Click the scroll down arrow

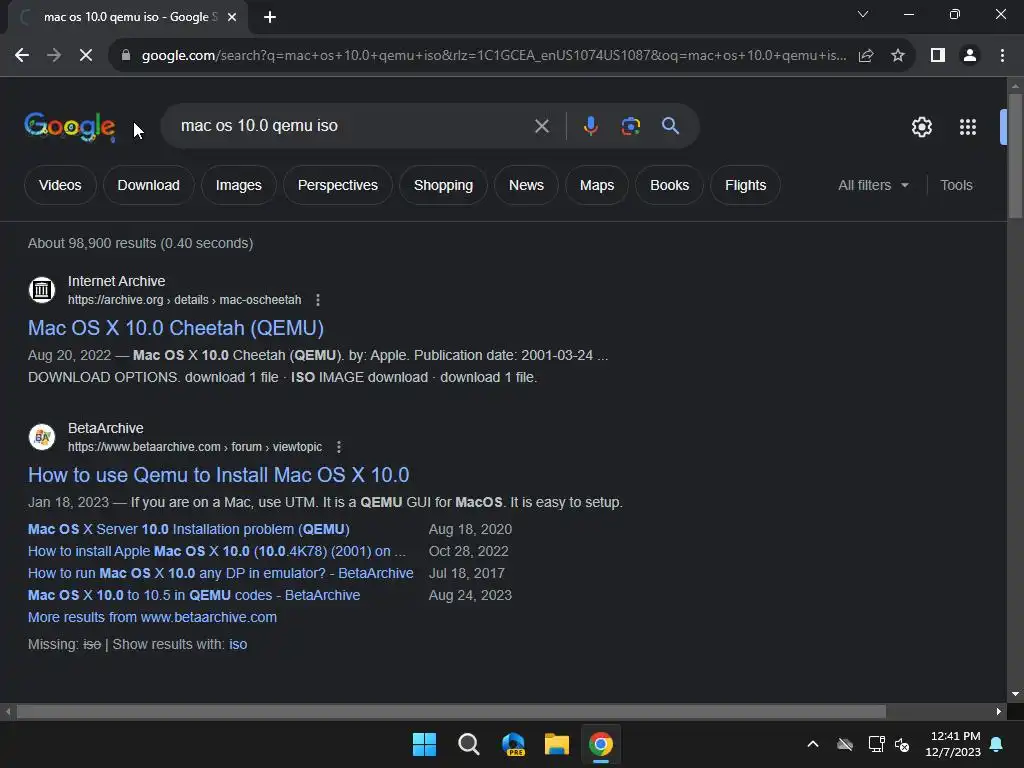click(1015, 694)
